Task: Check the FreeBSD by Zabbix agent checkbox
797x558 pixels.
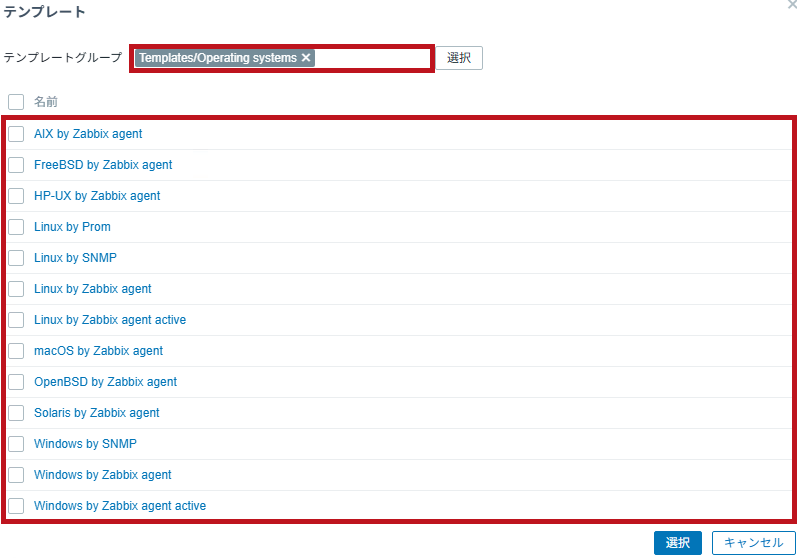Action: tap(16, 165)
